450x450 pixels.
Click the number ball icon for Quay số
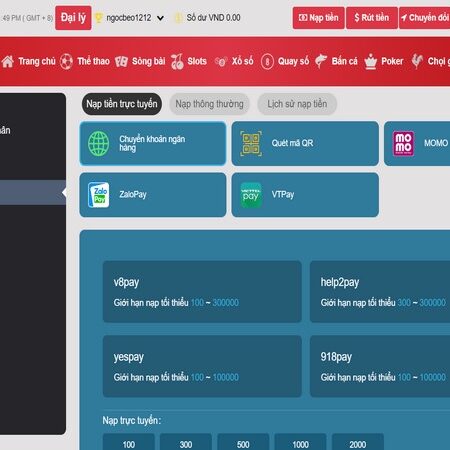pyautogui.click(x=267, y=61)
